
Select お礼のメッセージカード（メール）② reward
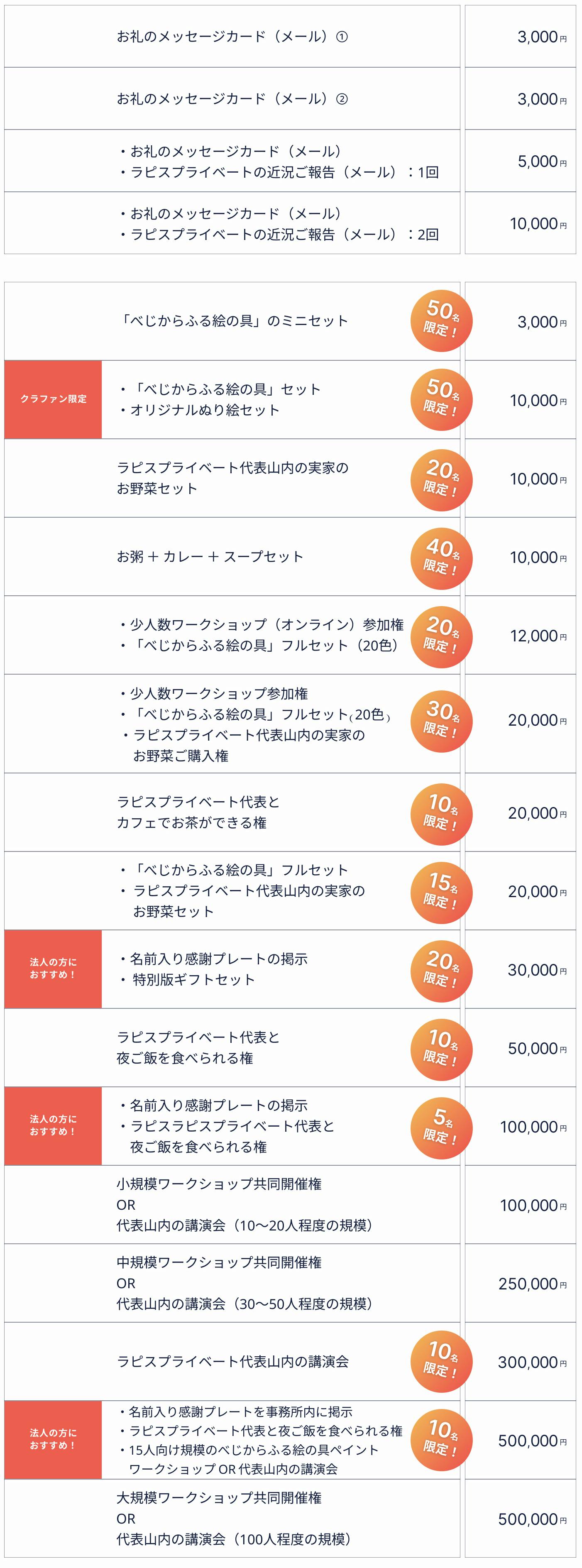pyautogui.click(x=232, y=99)
